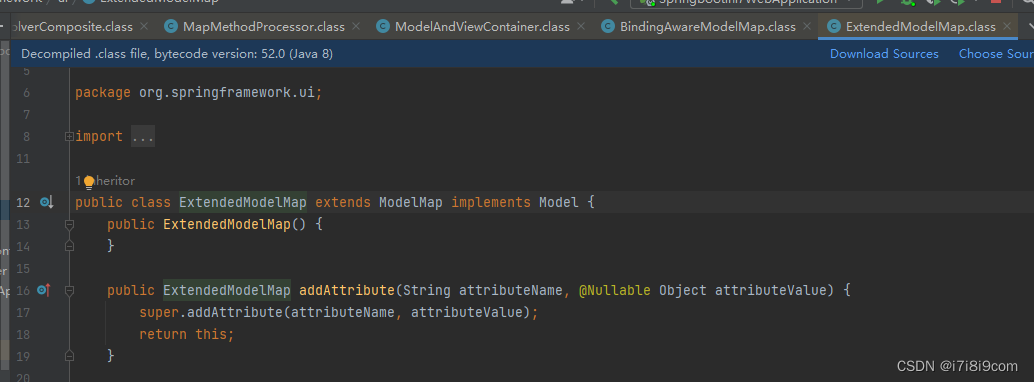Expand the folded import block on line 8

coord(69,137)
